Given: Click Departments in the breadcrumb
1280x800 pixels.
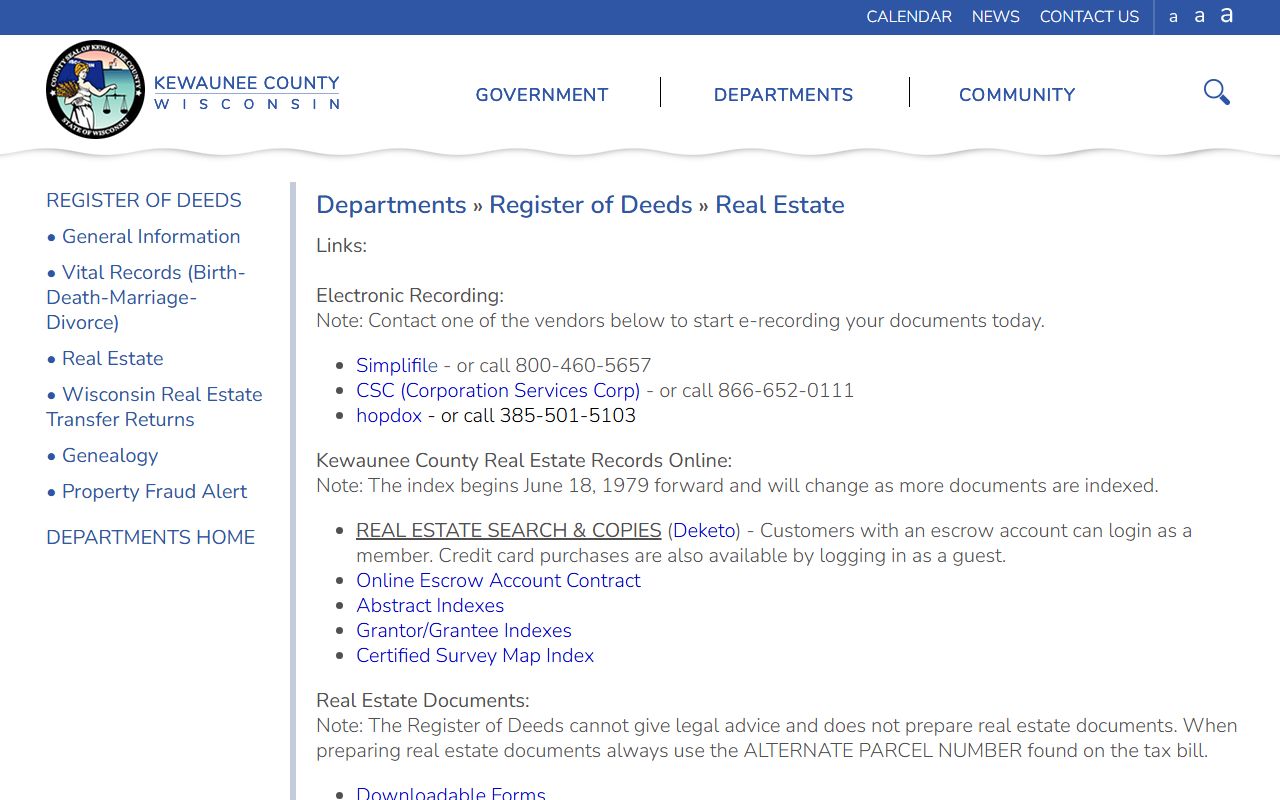Looking at the screenshot, I should pos(391,205).
